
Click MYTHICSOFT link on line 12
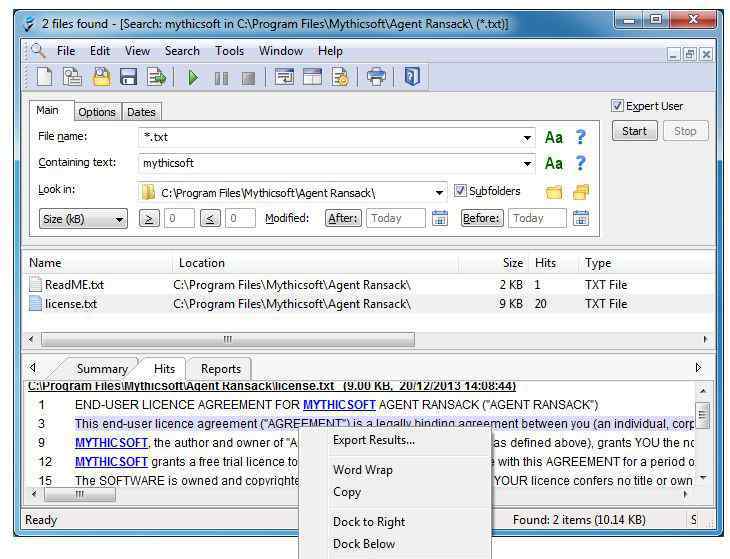point(111,462)
